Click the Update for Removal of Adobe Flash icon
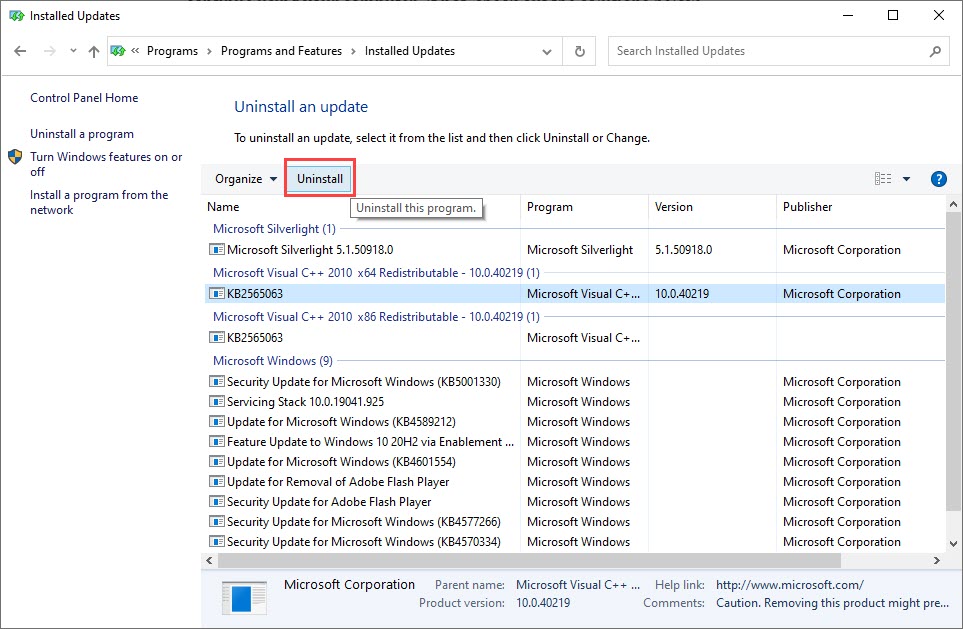The width and height of the screenshot is (963, 629). 217,482
